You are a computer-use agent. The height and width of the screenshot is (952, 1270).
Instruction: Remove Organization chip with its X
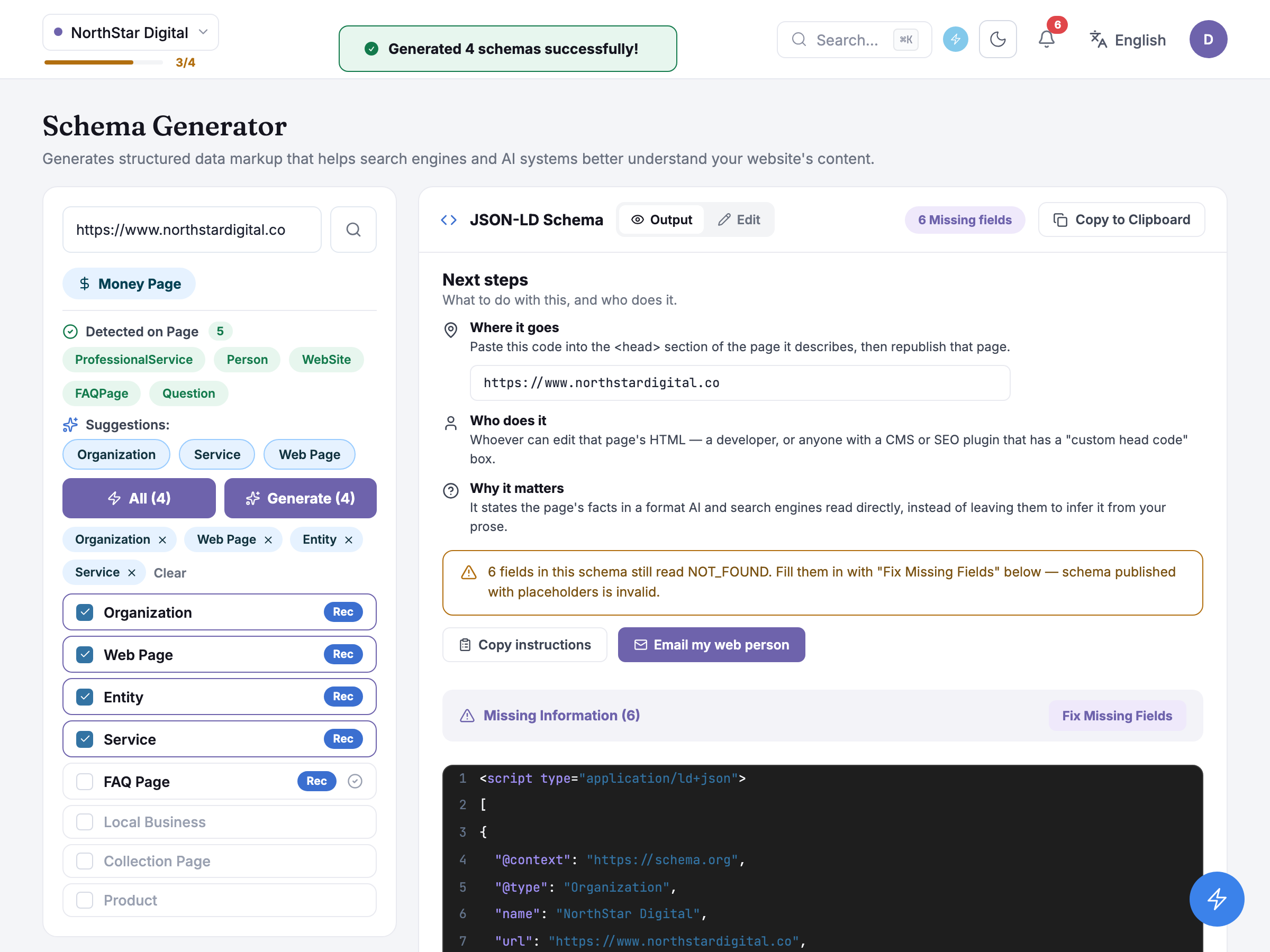click(x=162, y=540)
